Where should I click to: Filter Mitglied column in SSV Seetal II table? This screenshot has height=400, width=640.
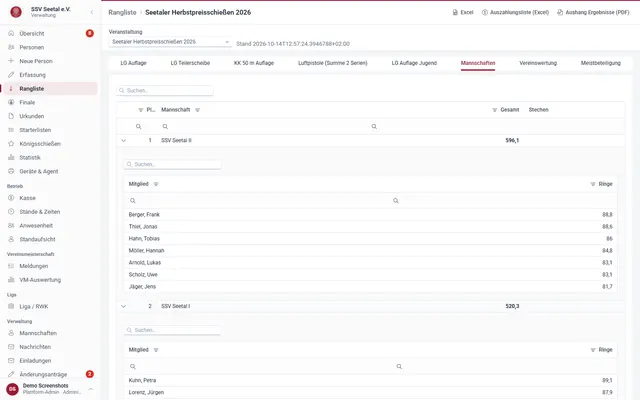[x=156, y=184]
